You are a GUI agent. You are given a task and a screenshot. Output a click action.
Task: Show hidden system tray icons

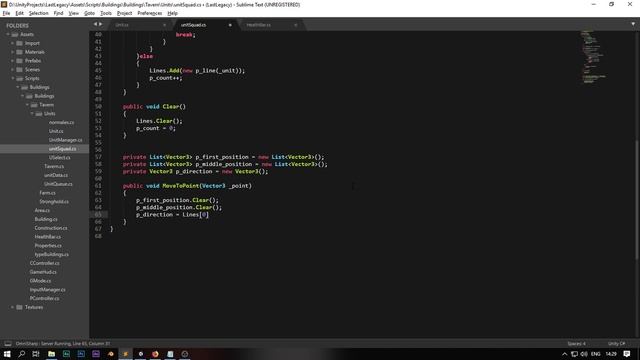pos(564,354)
